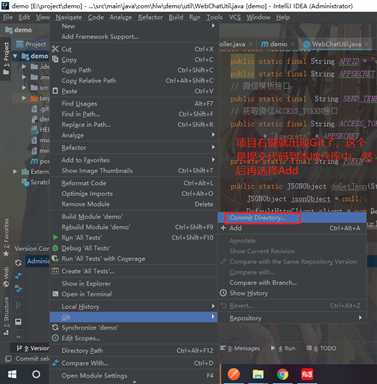Viewport: 377px width, 384px height.
Task: Select Reformat Code
Action: point(133,183)
